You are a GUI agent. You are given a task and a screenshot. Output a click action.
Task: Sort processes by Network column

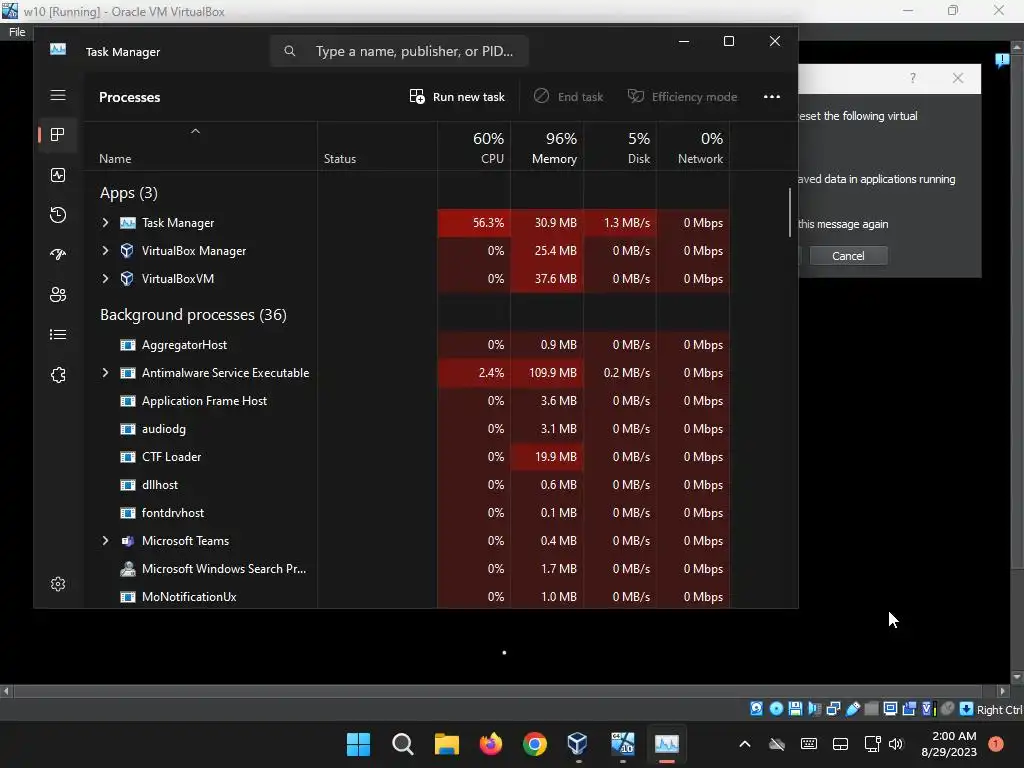(x=694, y=148)
